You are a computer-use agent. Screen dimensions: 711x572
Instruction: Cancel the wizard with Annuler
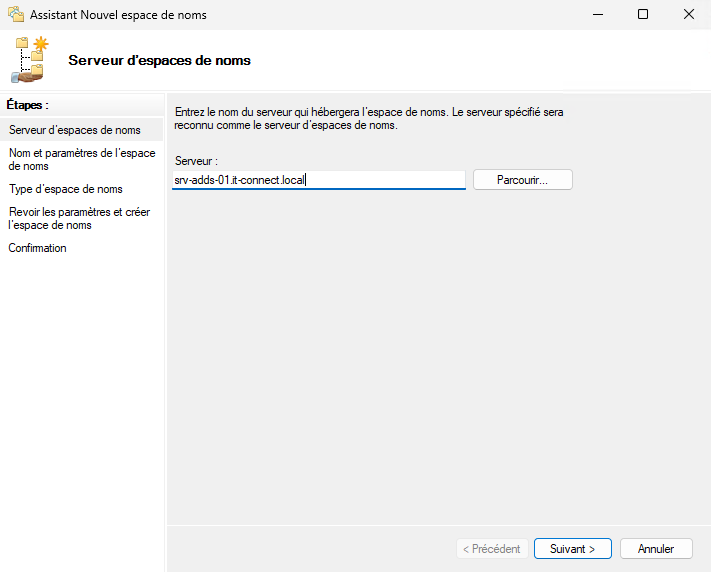pyautogui.click(x=656, y=549)
